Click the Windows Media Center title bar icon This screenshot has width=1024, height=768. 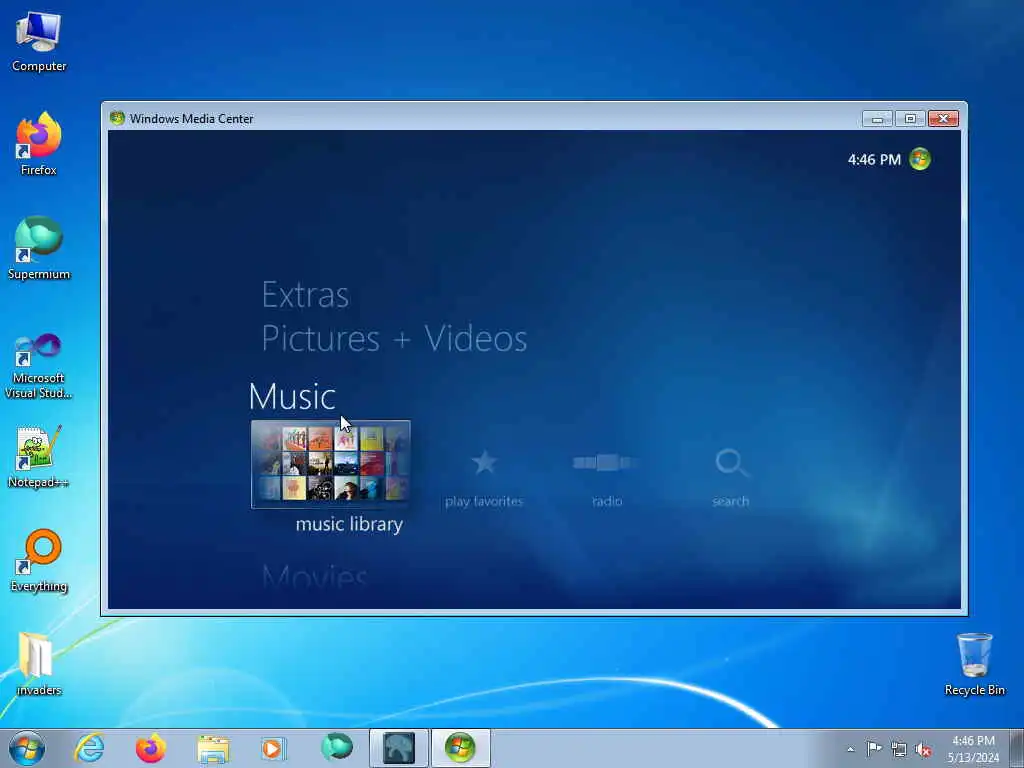118,118
